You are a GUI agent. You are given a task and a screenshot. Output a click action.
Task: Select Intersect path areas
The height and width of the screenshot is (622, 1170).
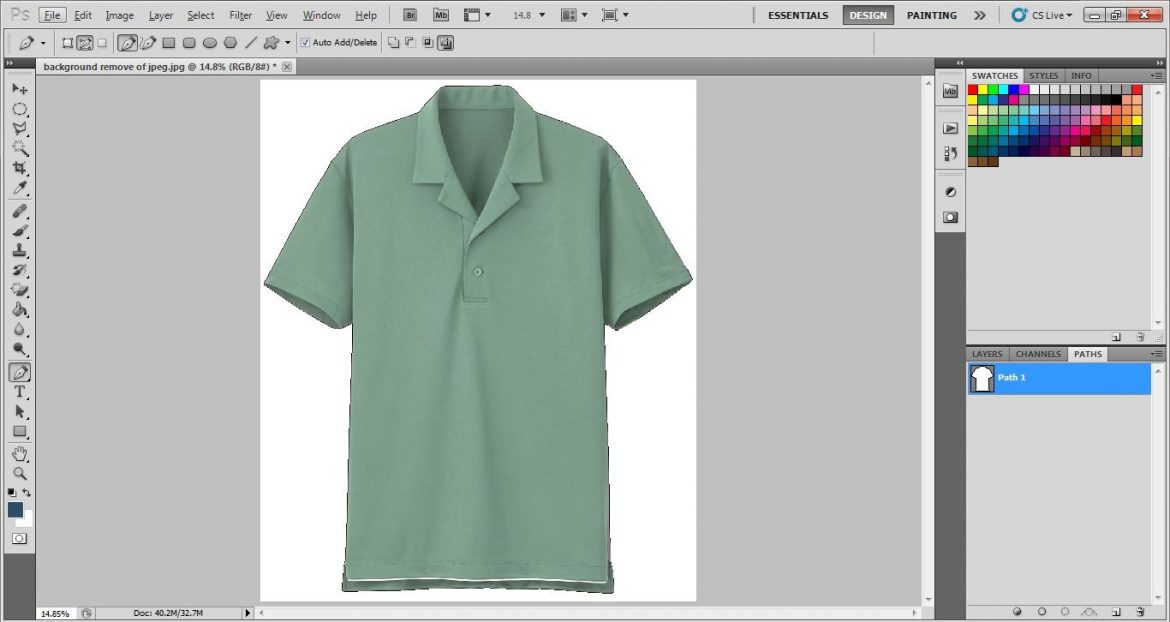click(428, 43)
